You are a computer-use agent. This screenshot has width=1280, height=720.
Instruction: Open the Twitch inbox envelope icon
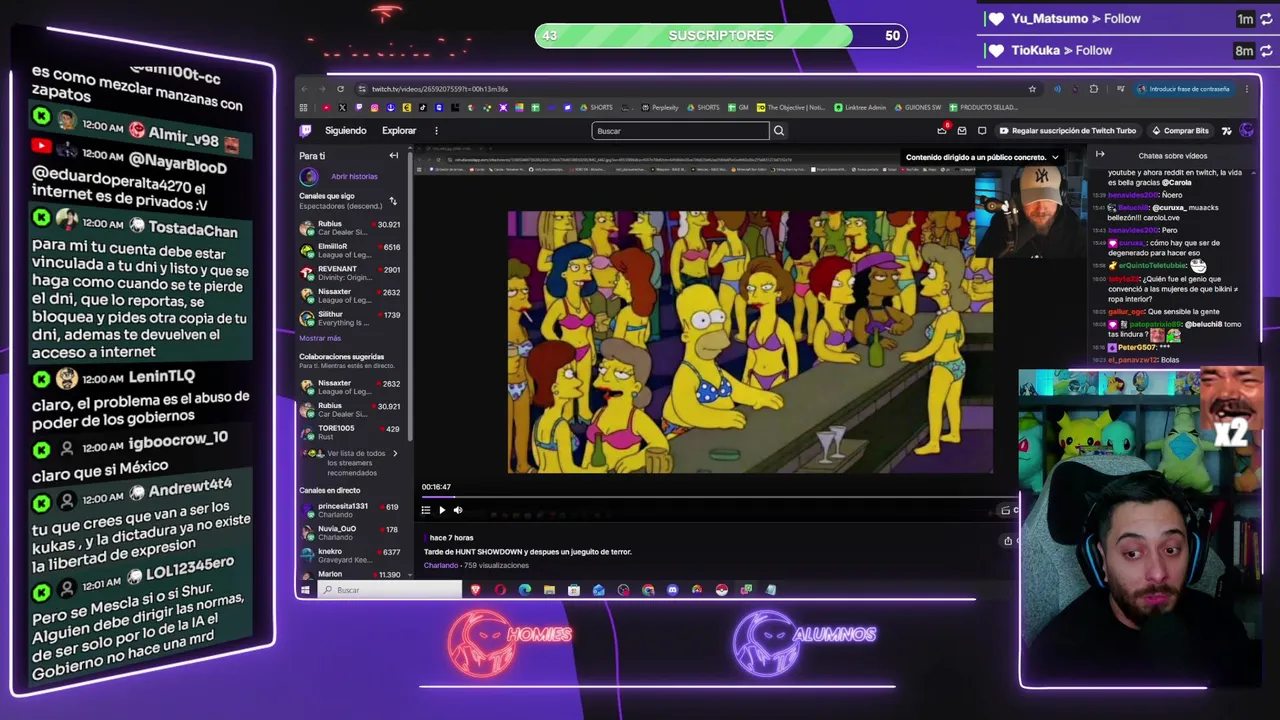click(x=962, y=130)
